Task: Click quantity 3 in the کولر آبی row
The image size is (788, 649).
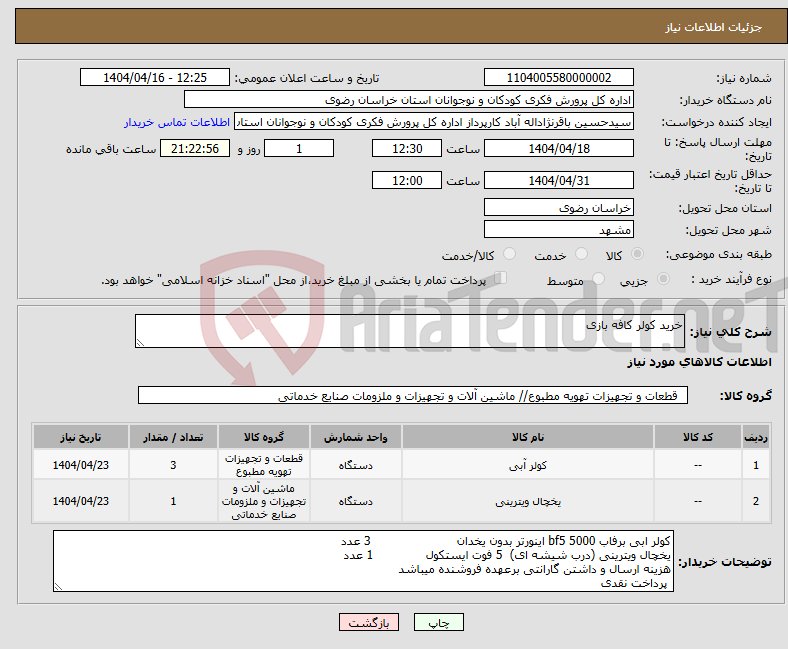Action: (173, 465)
